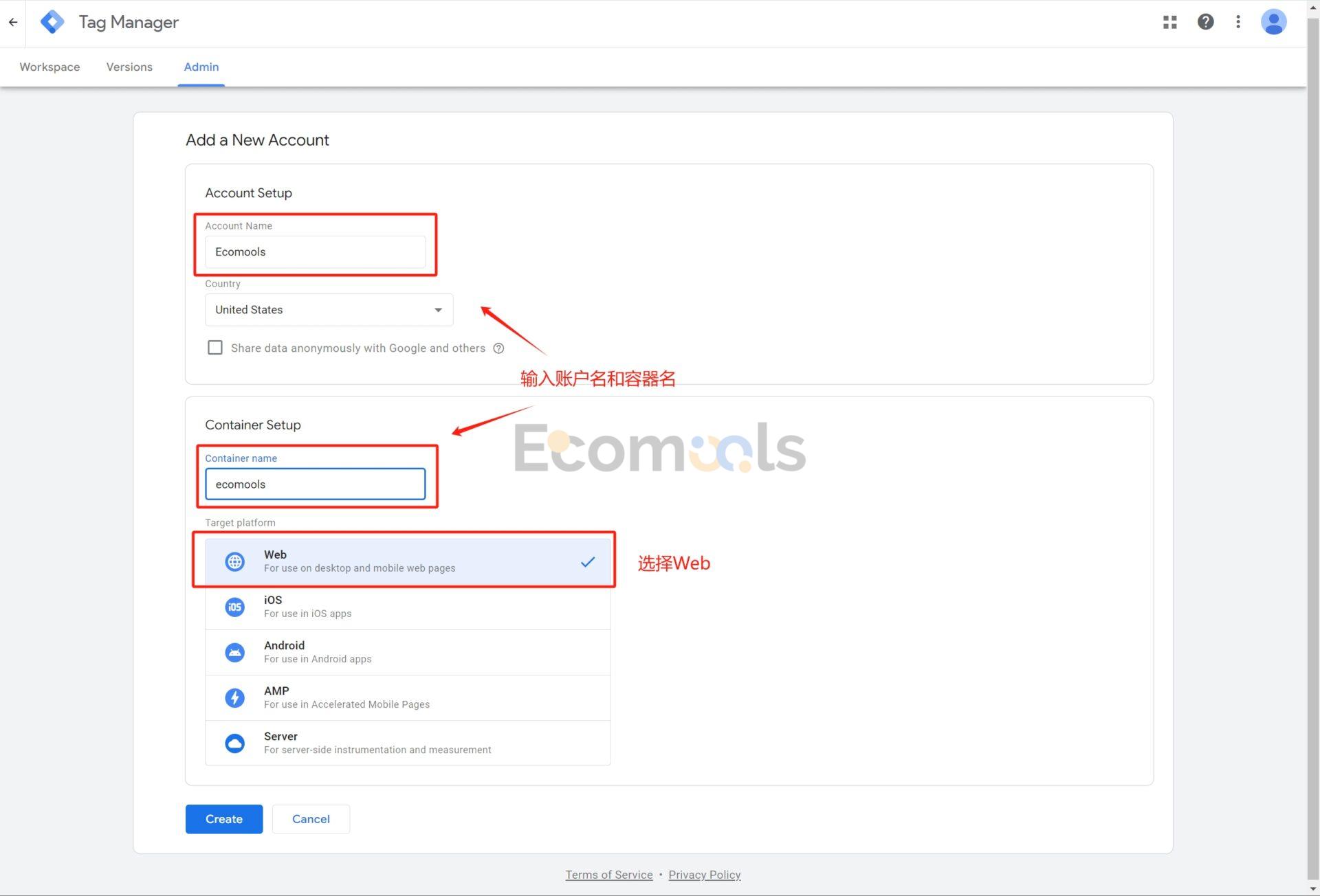1320x896 pixels.
Task: Select the iOS target platform row
Action: pos(408,607)
